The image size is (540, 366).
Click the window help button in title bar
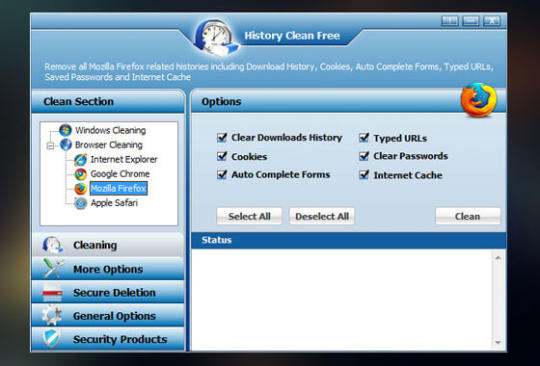click(450, 21)
